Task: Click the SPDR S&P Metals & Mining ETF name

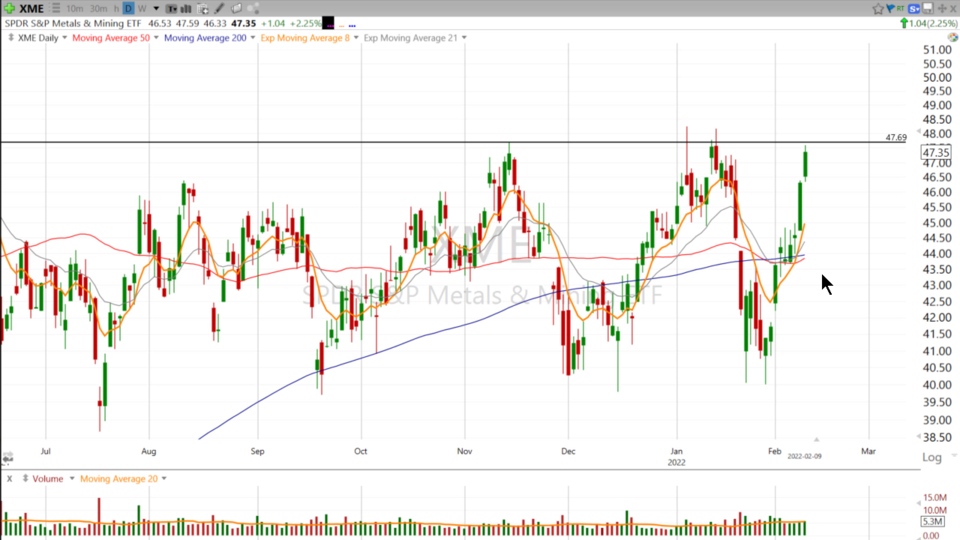Action: tap(73, 23)
